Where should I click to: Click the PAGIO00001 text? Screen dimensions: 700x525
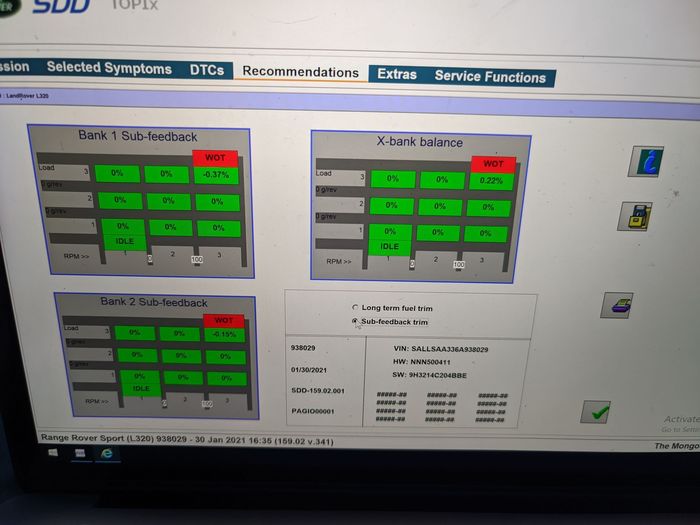pos(313,411)
